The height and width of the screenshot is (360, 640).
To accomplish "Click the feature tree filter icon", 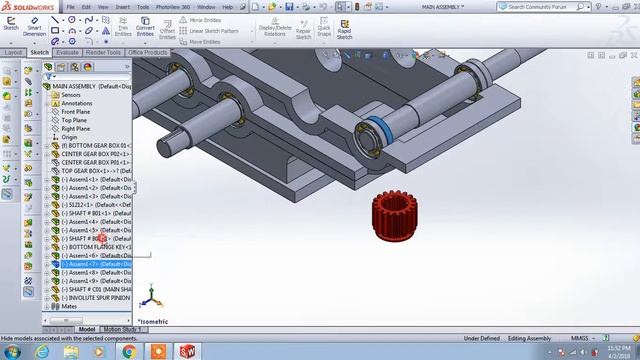I will click(49, 77).
